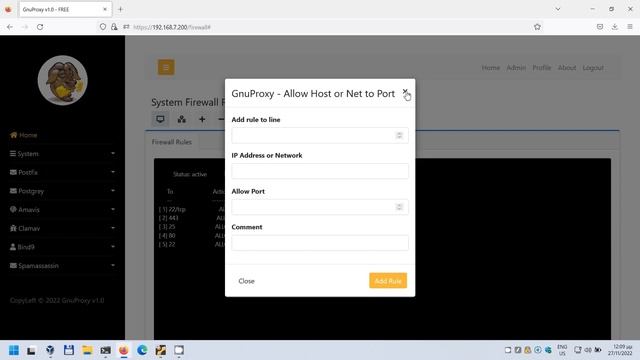The width and height of the screenshot is (640, 360).
Task: Increment the Add rule to line spinner
Action: coord(399,133)
